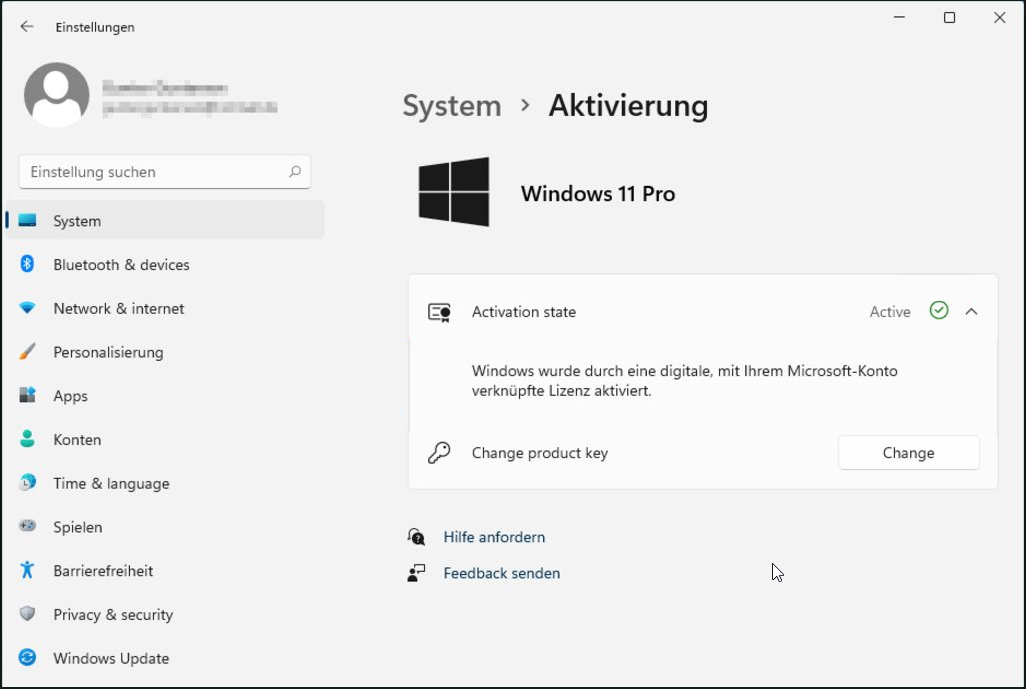This screenshot has width=1026, height=689.
Task: Collapse the Activation state section chevron
Action: pyautogui.click(x=972, y=311)
